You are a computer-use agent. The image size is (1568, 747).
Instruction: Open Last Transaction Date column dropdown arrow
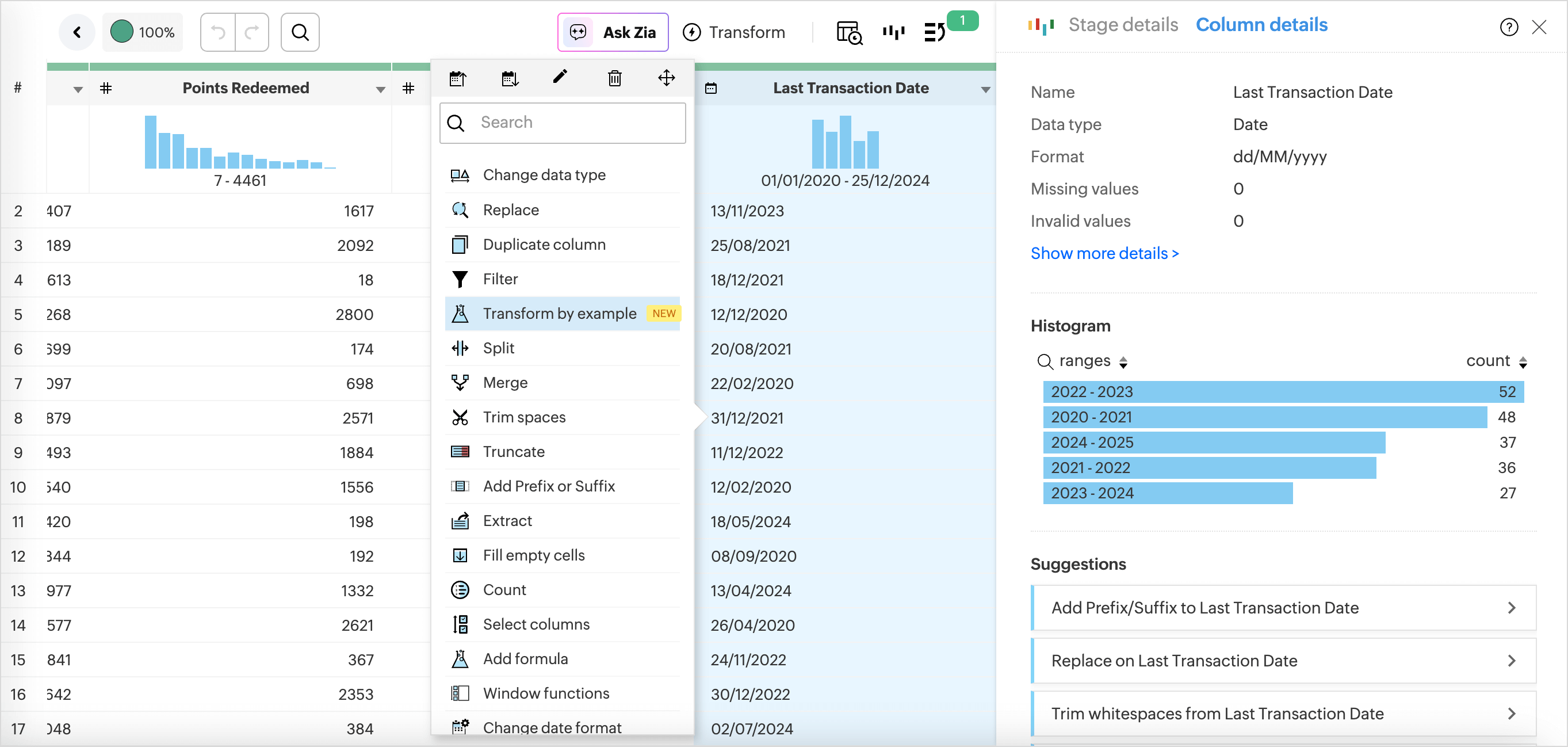pyautogui.click(x=985, y=90)
